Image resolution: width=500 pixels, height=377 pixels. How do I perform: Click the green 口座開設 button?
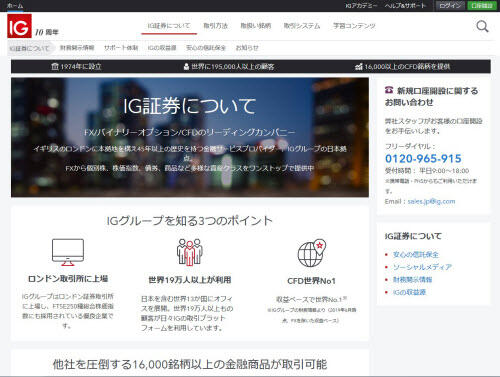482,6
